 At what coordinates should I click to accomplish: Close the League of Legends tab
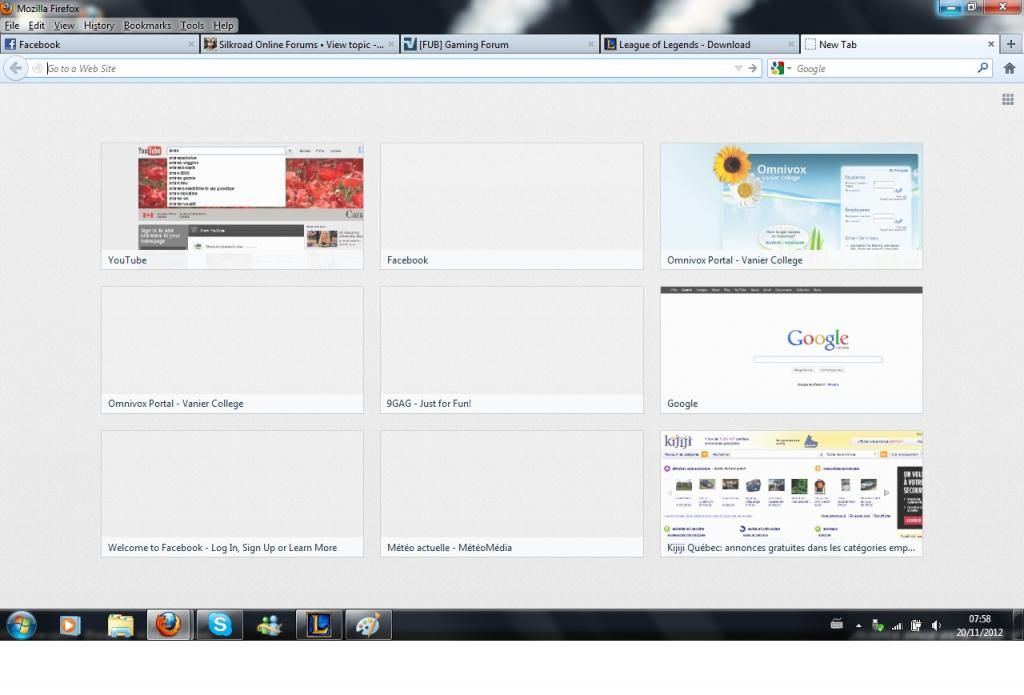pos(791,44)
